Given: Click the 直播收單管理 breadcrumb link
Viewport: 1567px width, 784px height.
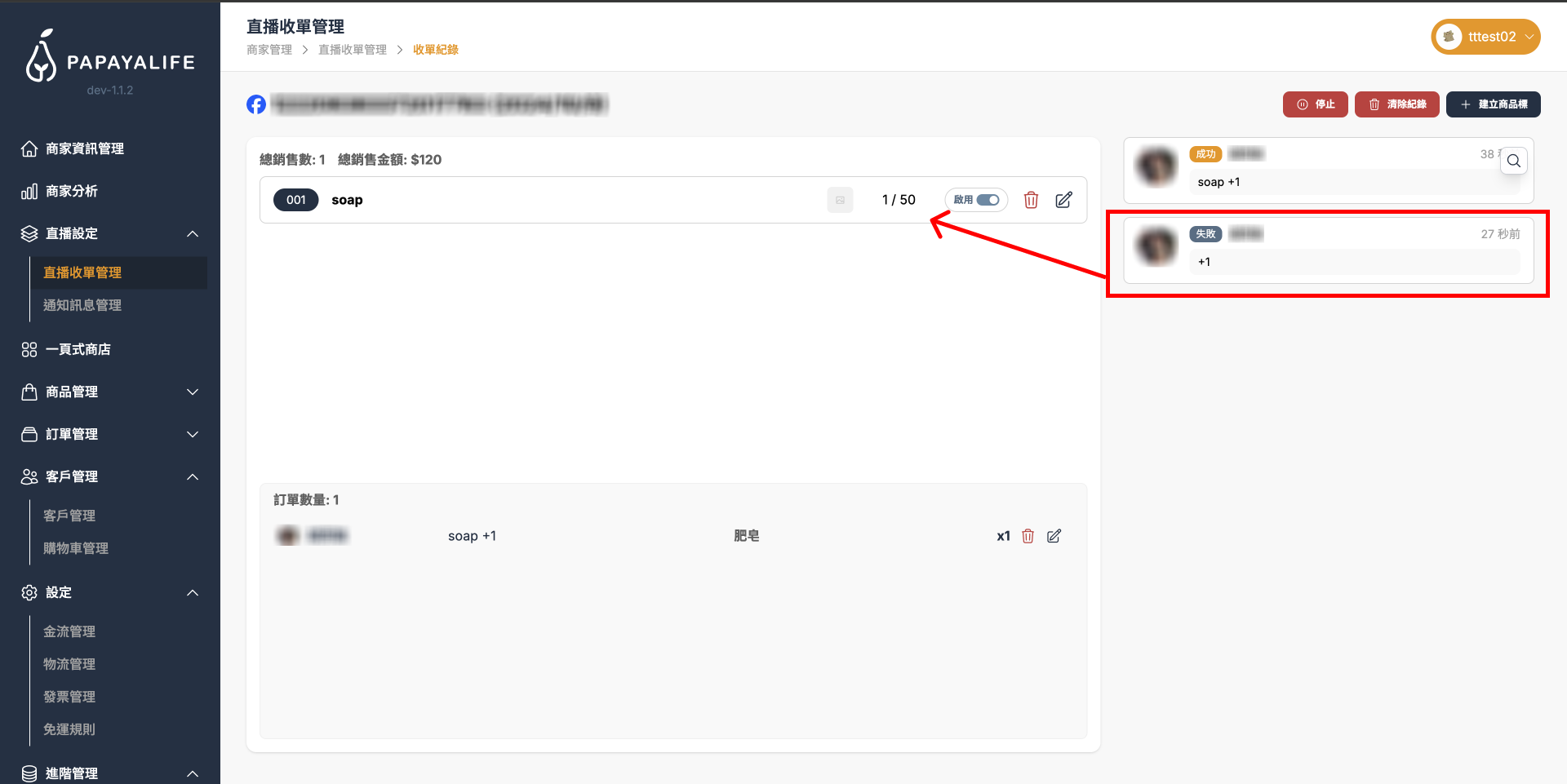Looking at the screenshot, I should point(353,50).
